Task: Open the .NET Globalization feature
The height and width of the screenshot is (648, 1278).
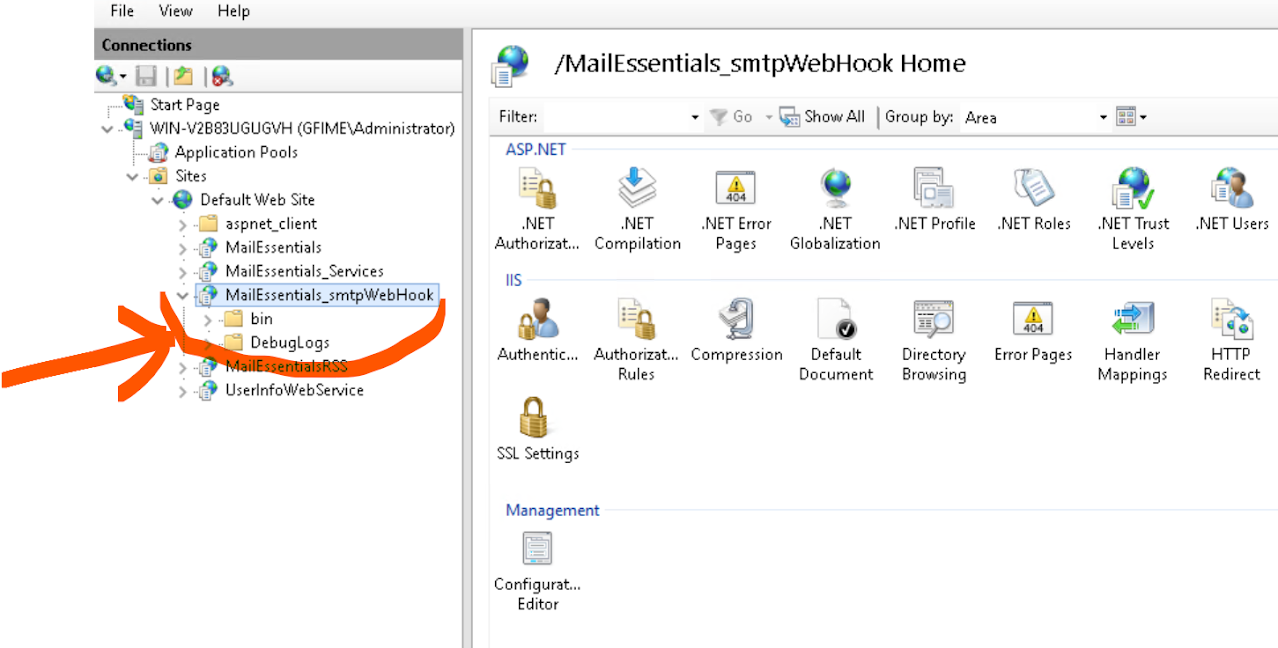Action: pos(835,188)
